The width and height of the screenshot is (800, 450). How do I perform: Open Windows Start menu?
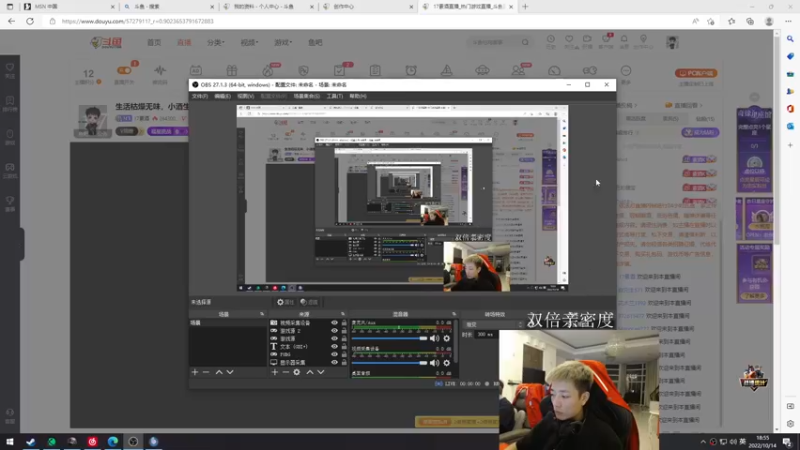click(10, 442)
